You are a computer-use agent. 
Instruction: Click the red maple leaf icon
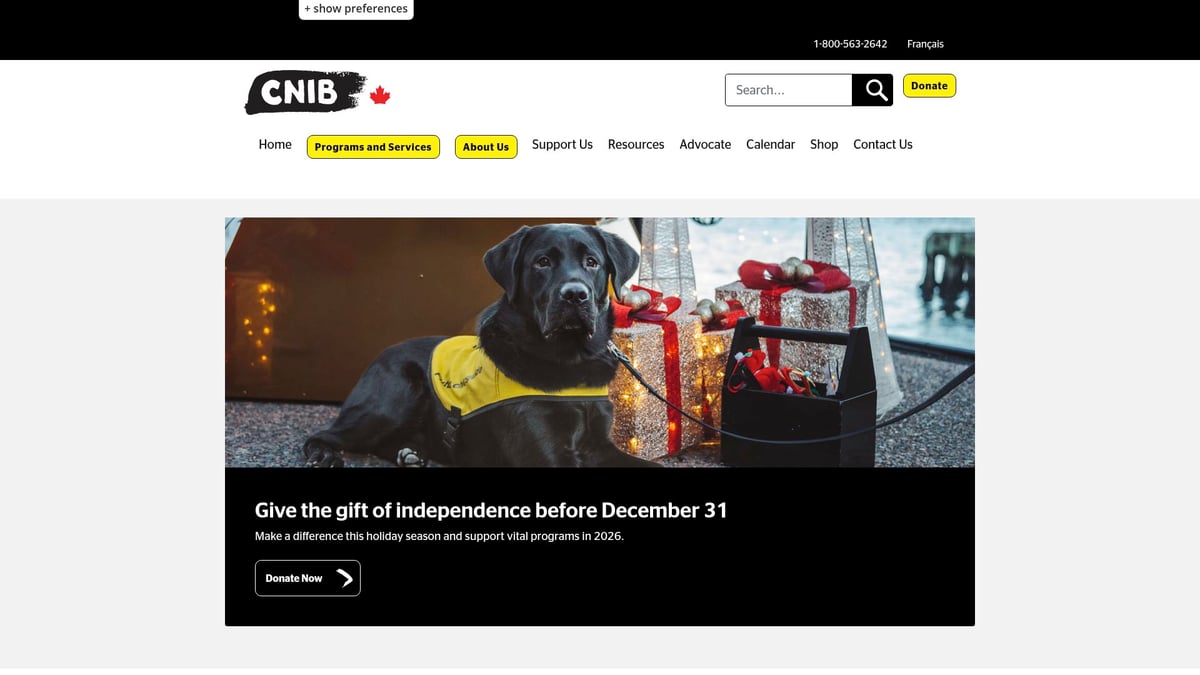380,96
